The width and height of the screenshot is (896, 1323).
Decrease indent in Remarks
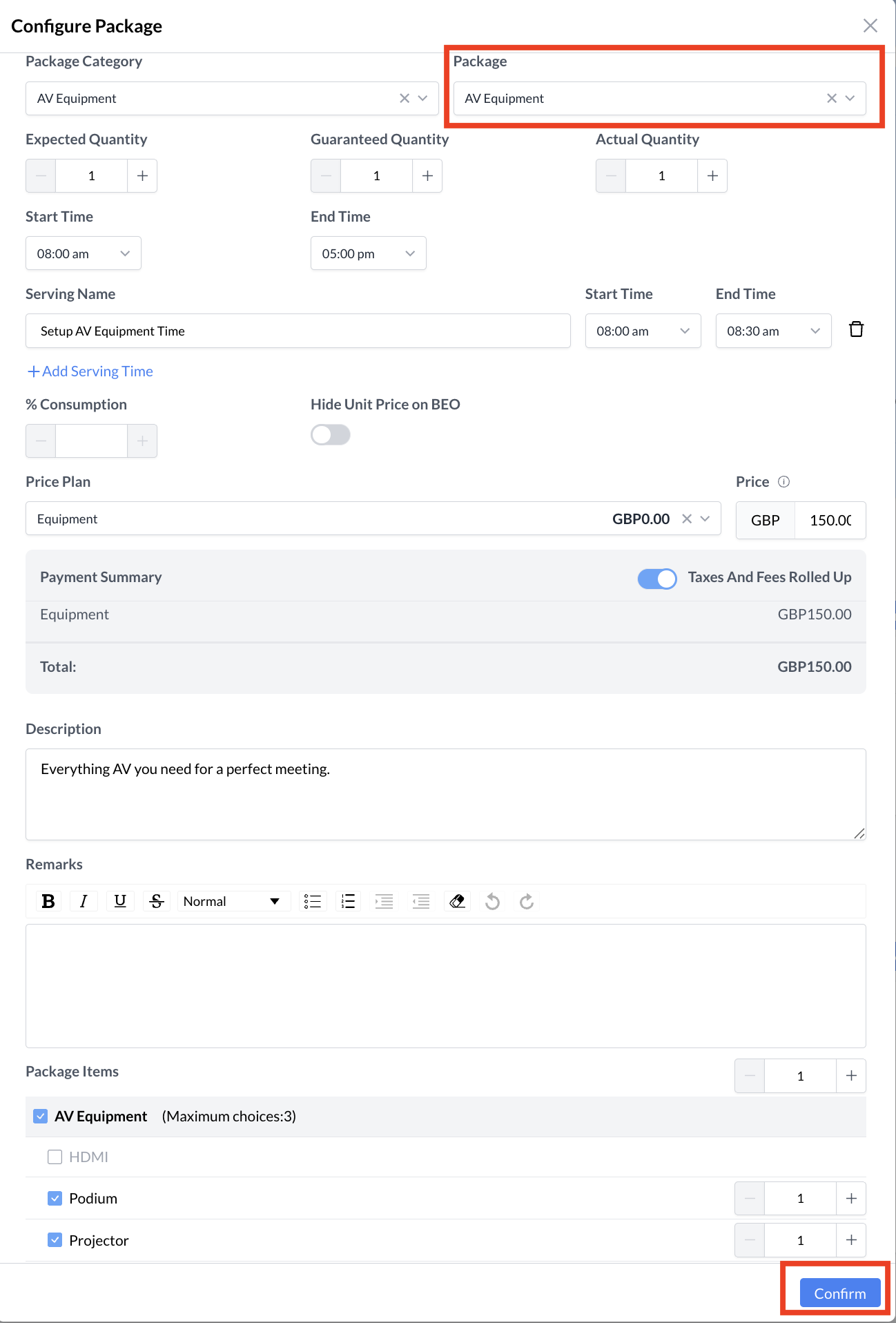(x=421, y=901)
